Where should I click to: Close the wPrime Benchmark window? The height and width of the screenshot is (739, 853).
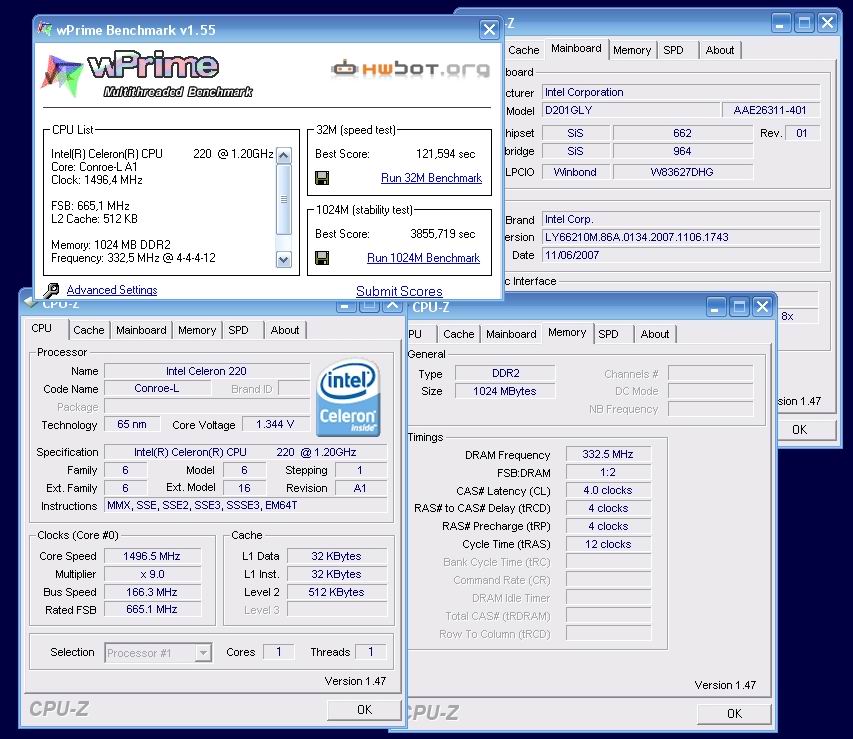[490, 29]
